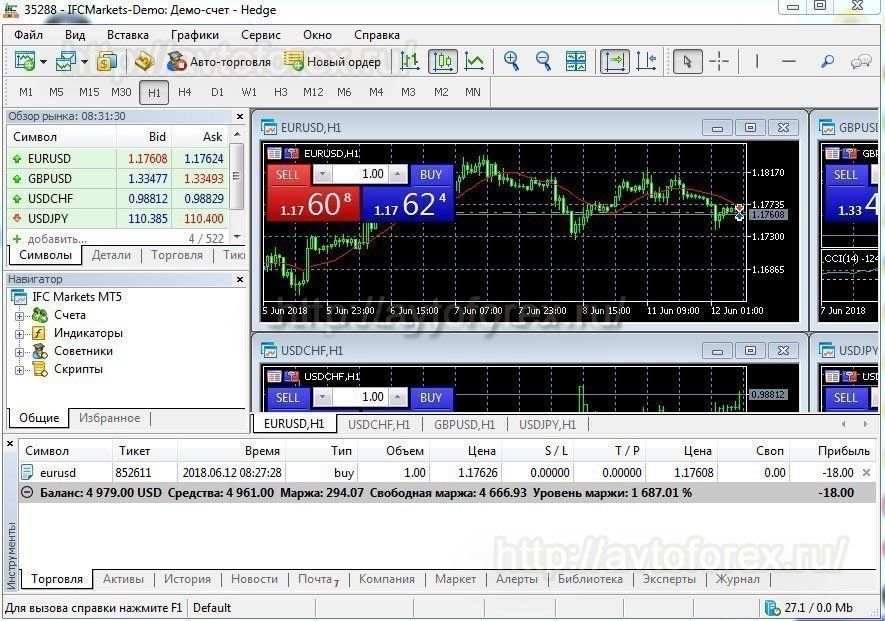Screen dimensions: 885x621
Task: Switch chart to line chart mode
Action: click(475, 61)
